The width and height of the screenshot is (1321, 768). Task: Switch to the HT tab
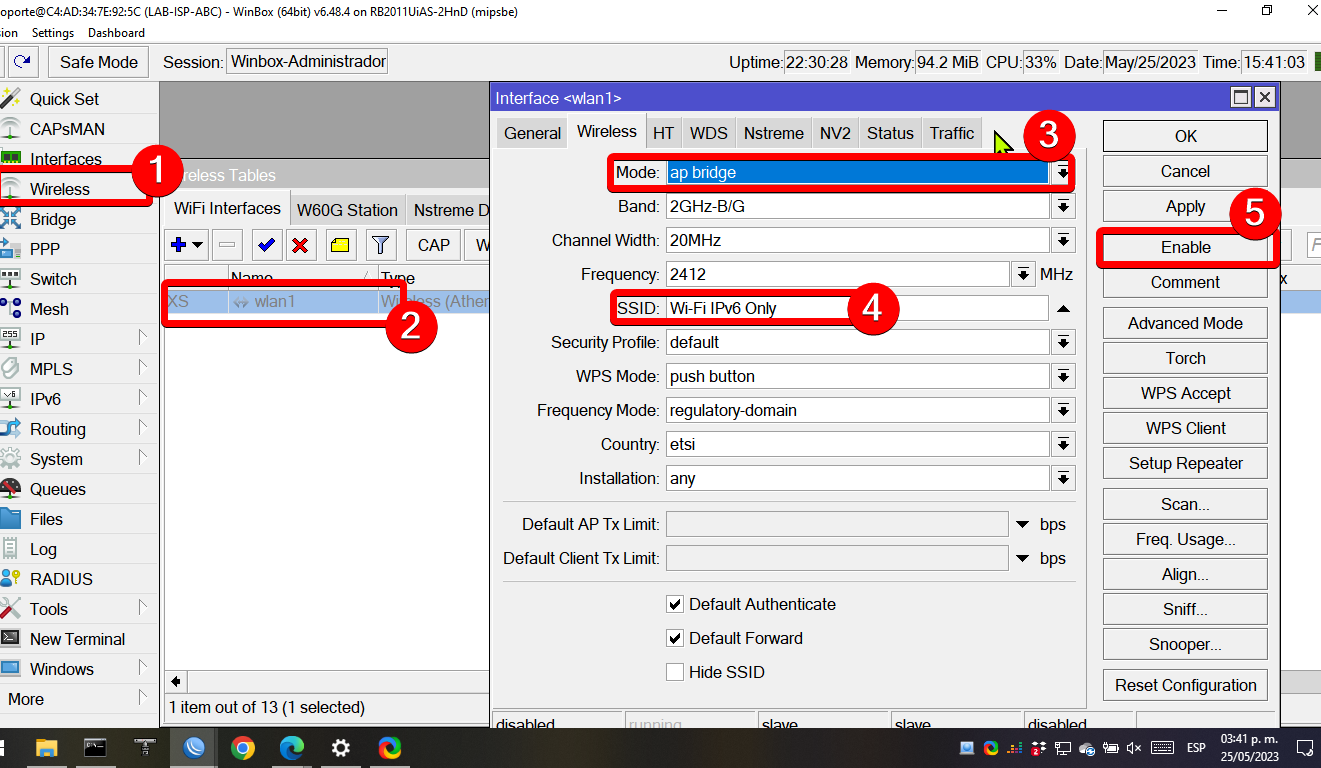tap(663, 132)
